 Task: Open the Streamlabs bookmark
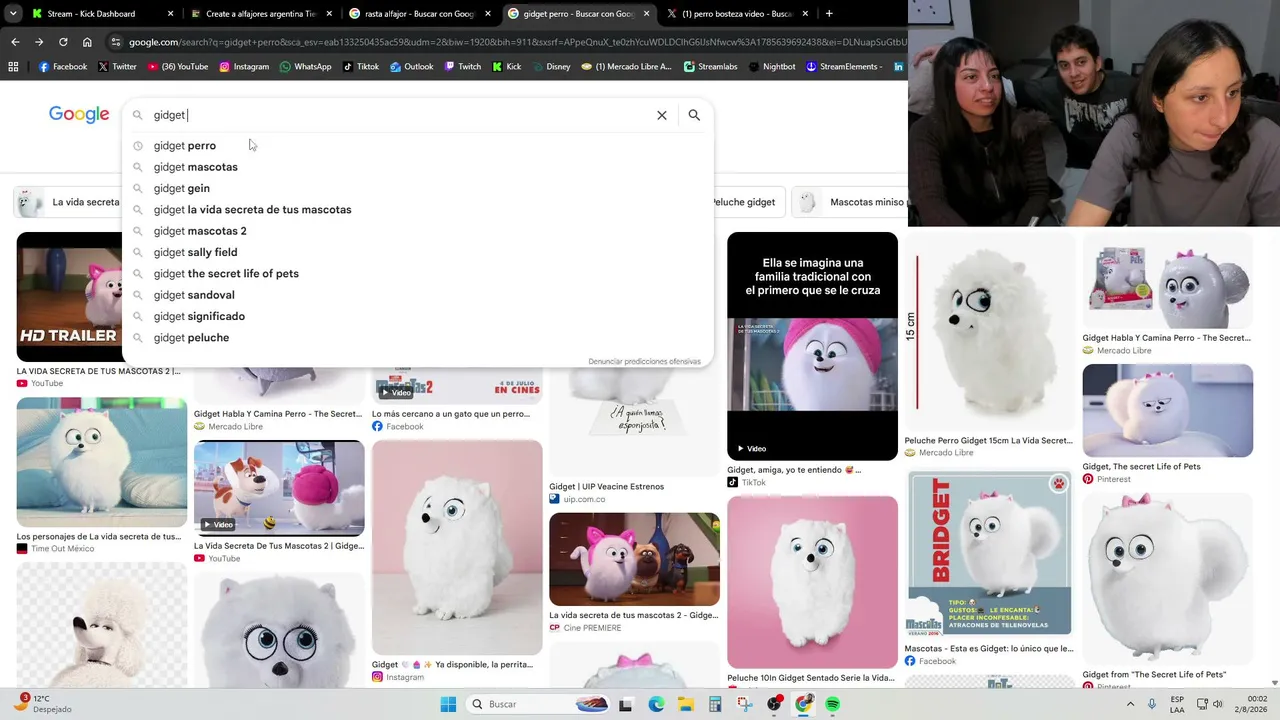711,67
